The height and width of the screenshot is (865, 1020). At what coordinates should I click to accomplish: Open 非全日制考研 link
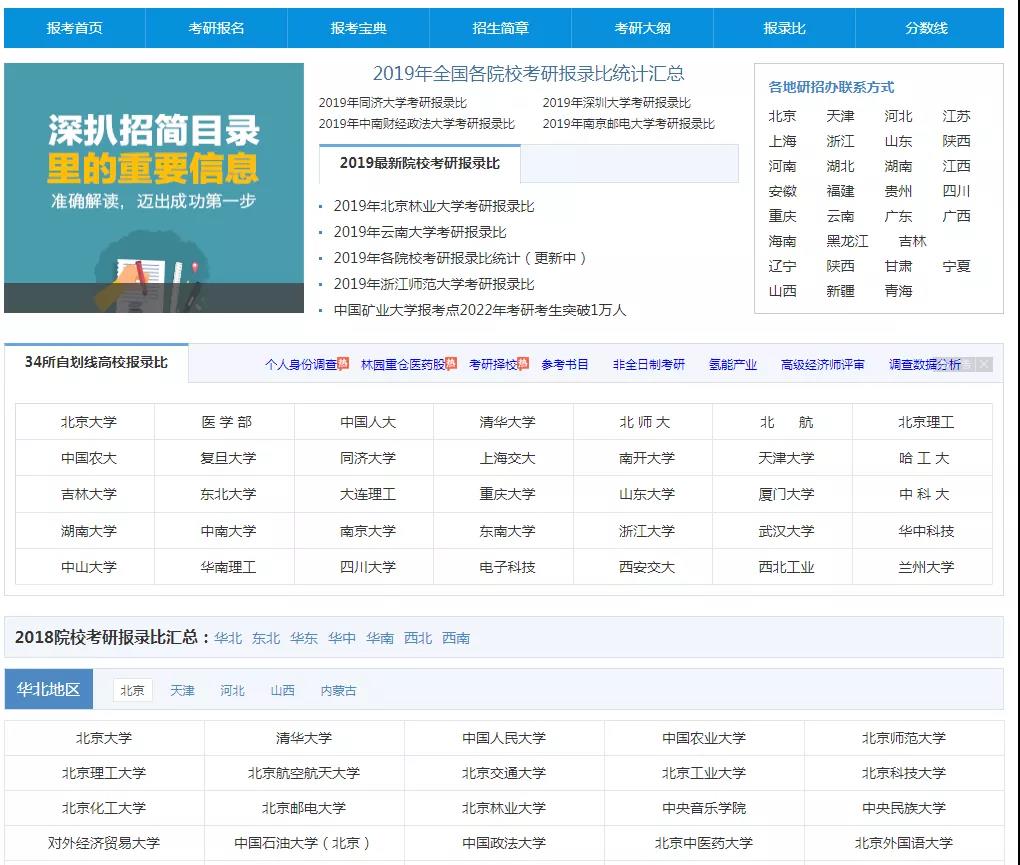click(649, 364)
